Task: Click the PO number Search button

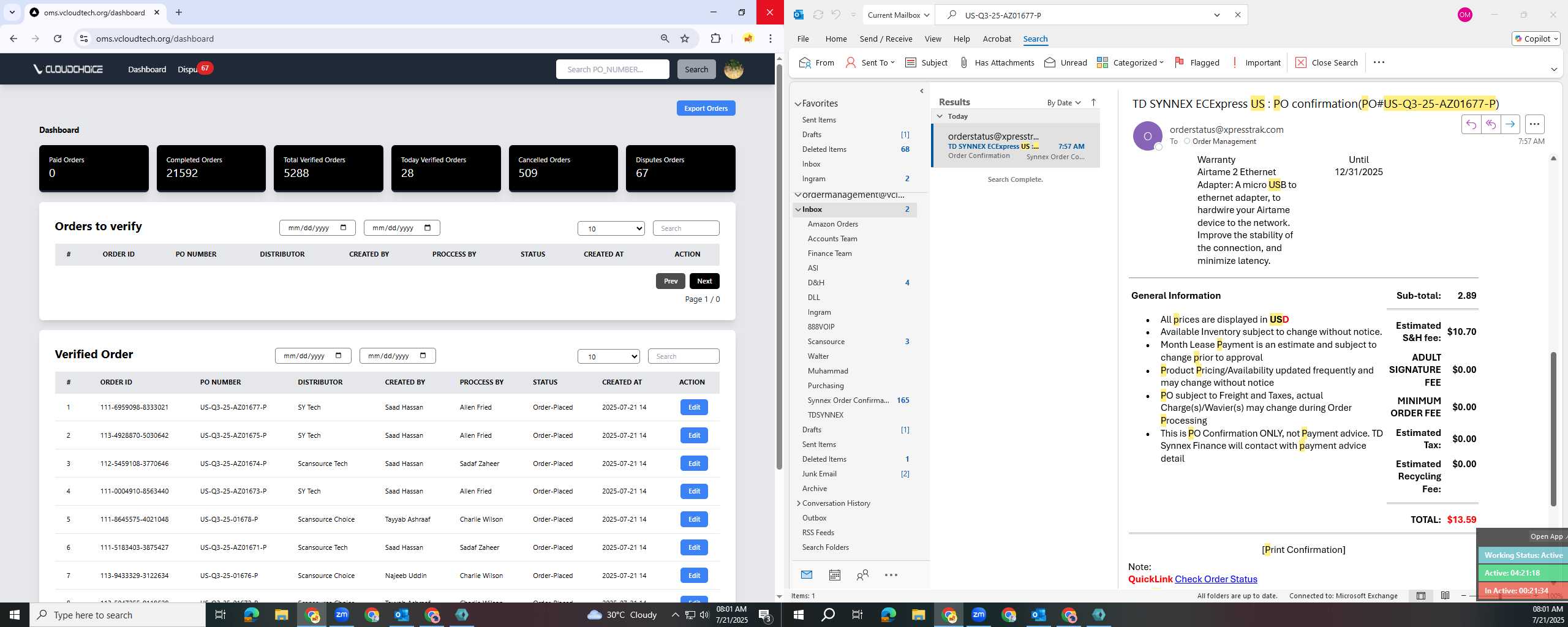Action: pos(696,69)
